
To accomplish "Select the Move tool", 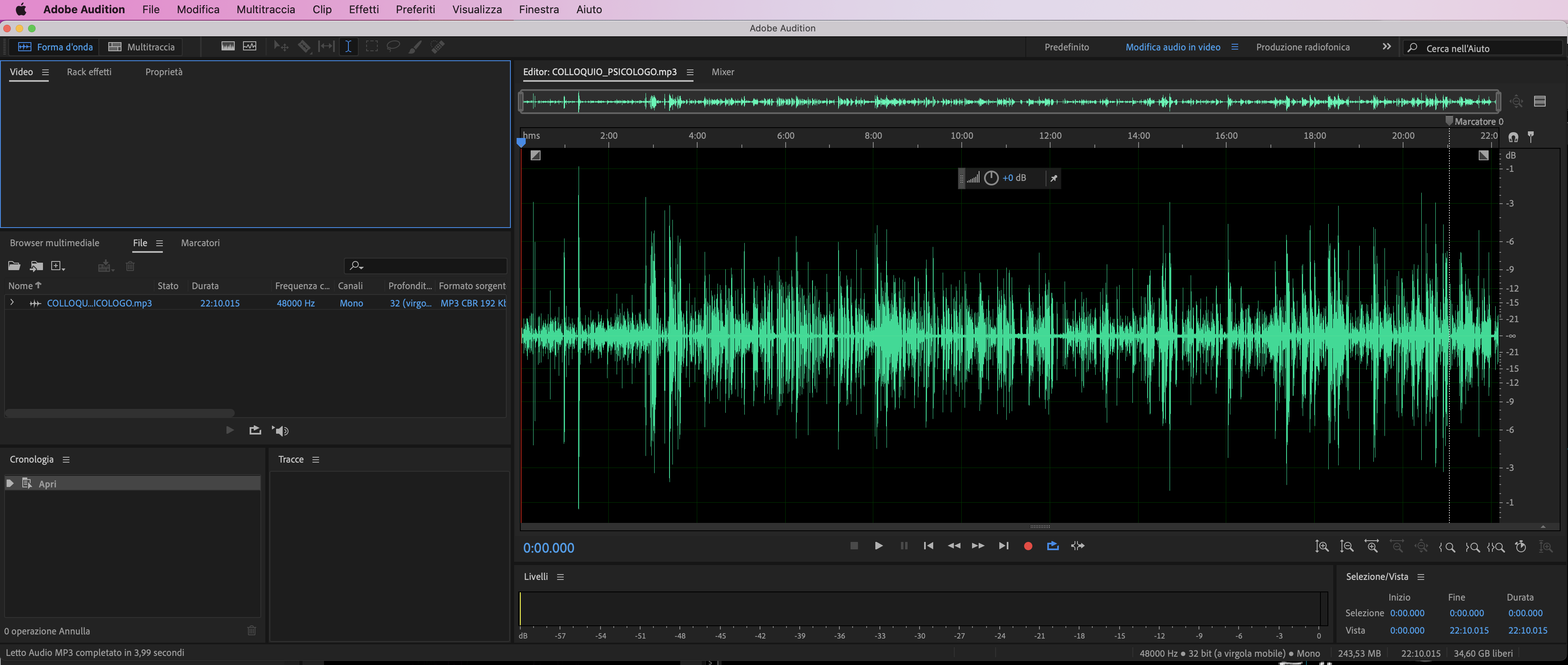I will (281, 47).
